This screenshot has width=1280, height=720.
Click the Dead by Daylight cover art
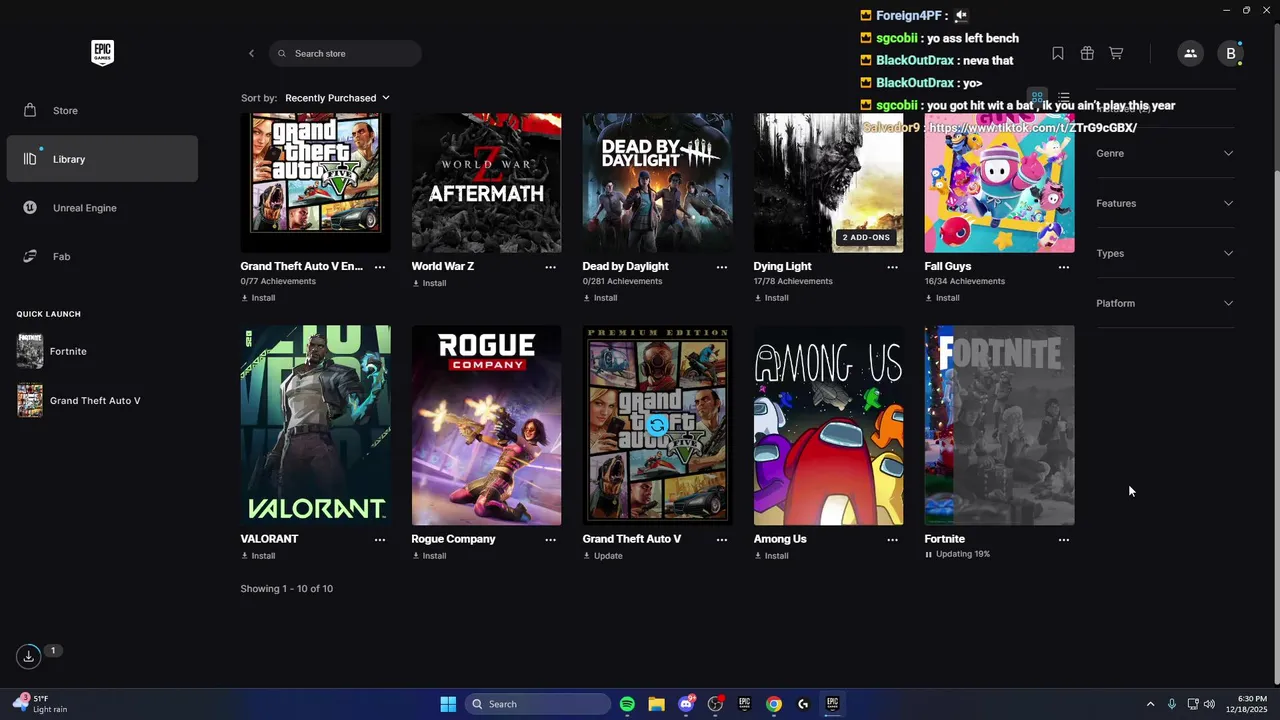point(657,183)
